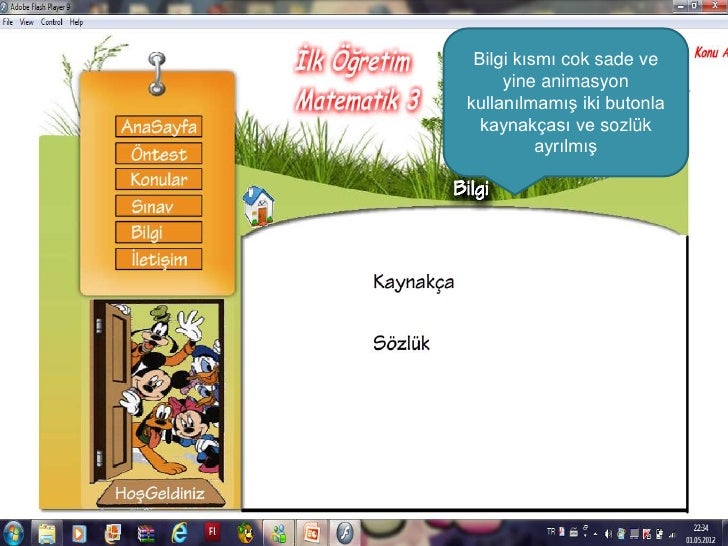Viewport: 728px width, 546px height.
Task: Click the Adobe Flash Player 9 title icon
Action: 4,6
